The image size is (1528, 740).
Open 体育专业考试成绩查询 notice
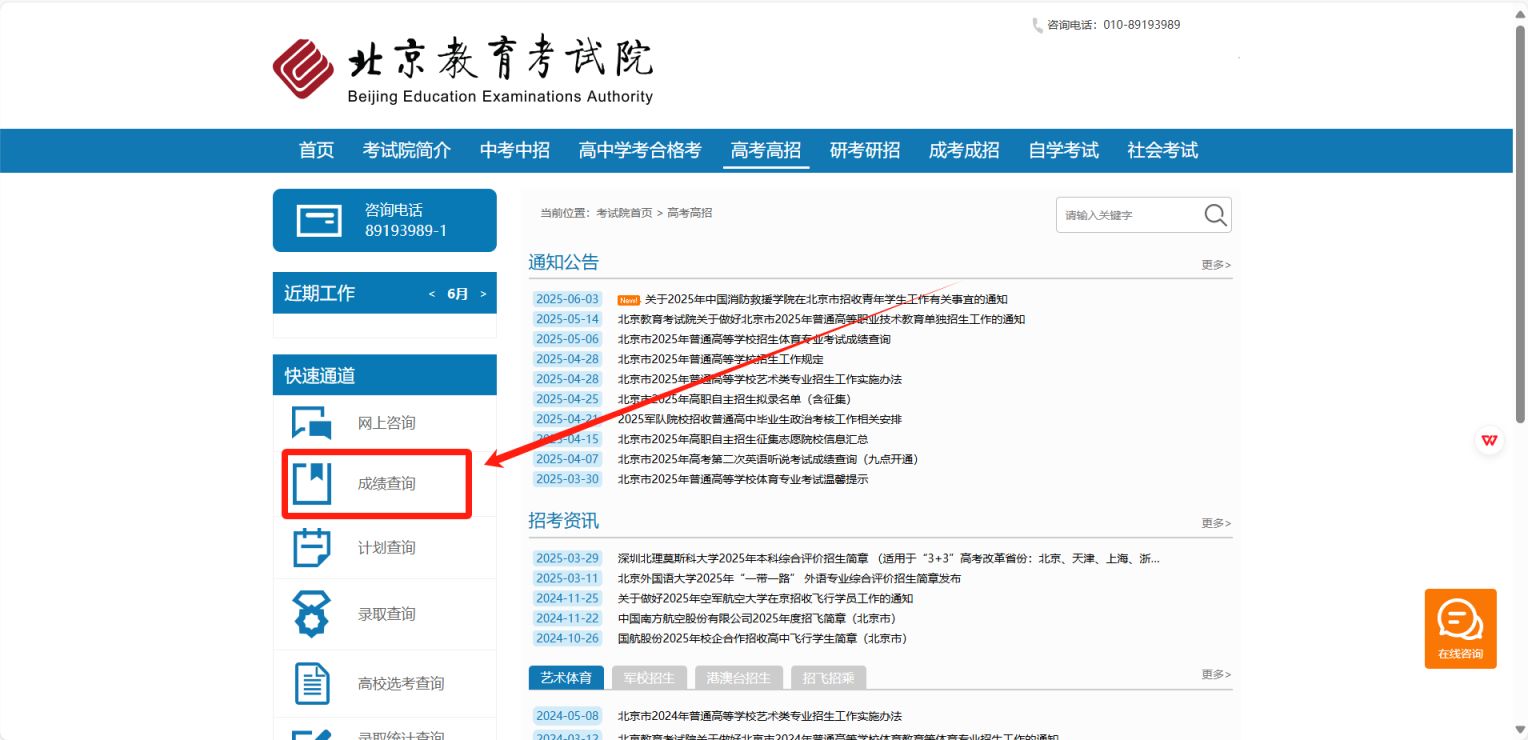pyautogui.click(x=754, y=339)
